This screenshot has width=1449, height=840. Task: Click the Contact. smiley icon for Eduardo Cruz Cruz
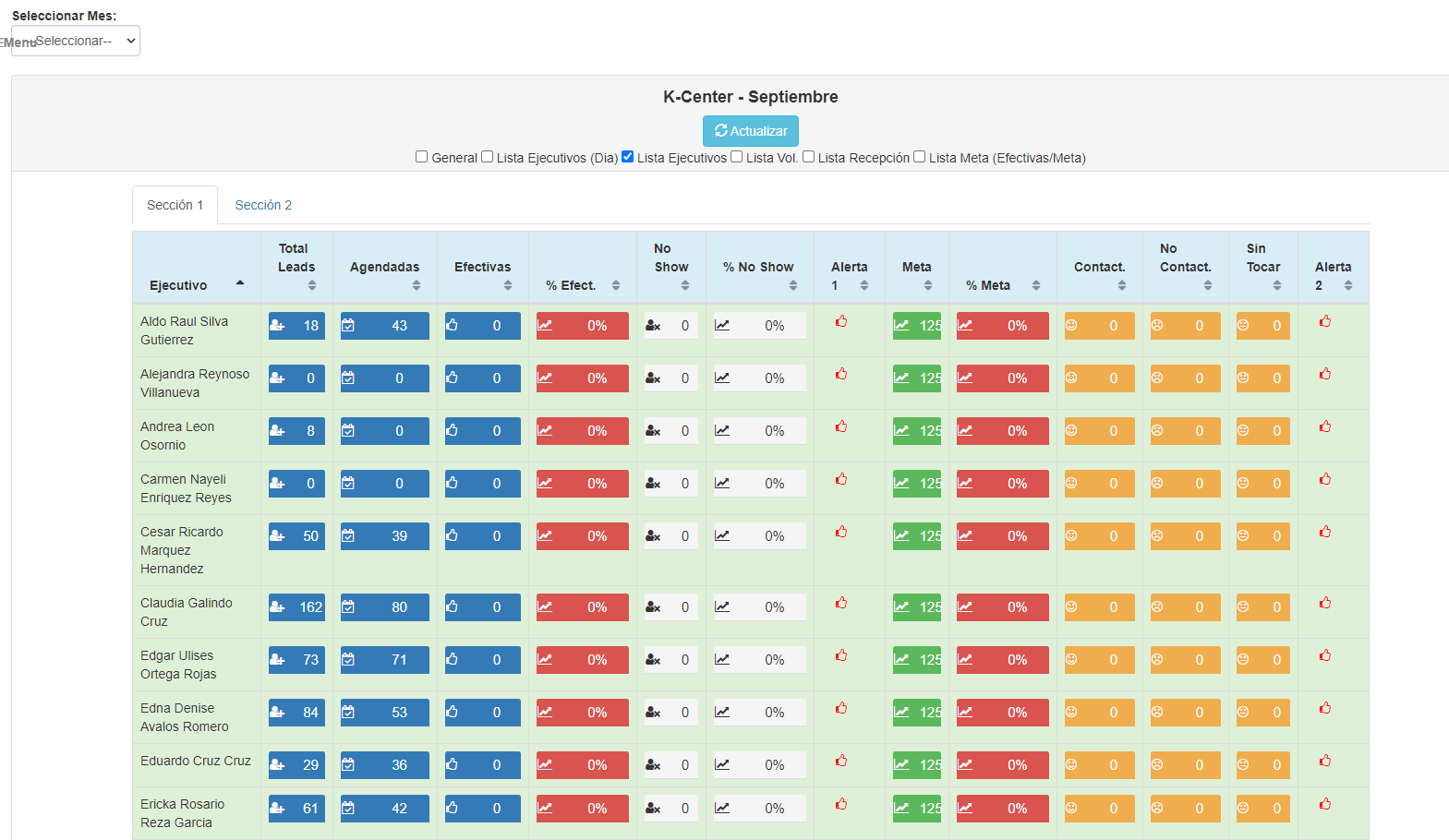(1071, 764)
